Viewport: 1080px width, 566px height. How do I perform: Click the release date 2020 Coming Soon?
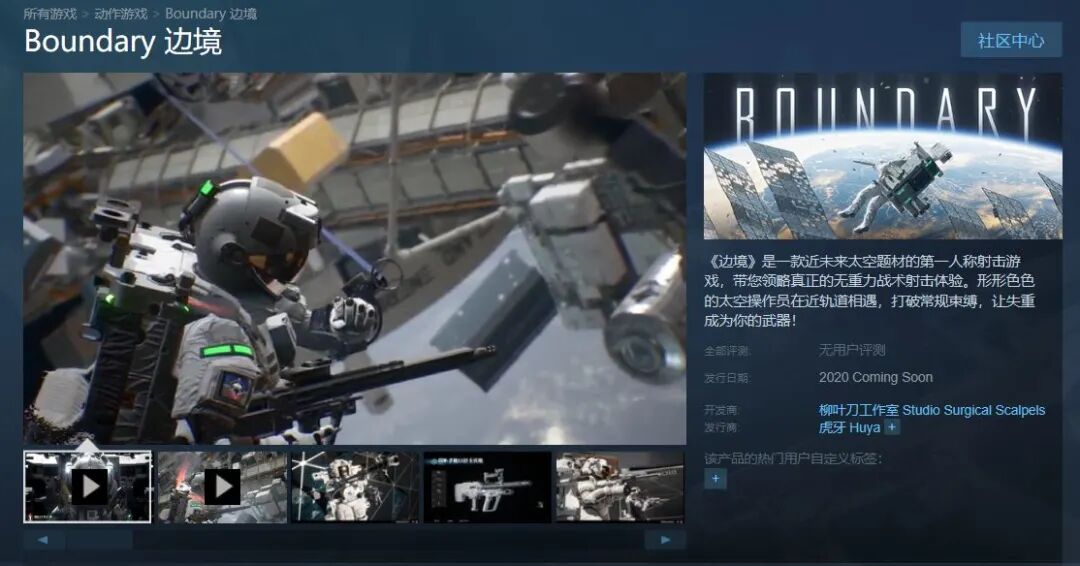875,377
